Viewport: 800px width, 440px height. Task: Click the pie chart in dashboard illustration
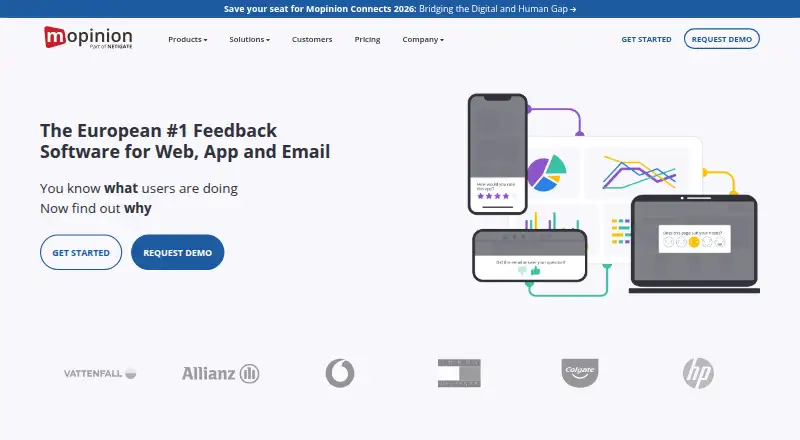tap(546, 174)
